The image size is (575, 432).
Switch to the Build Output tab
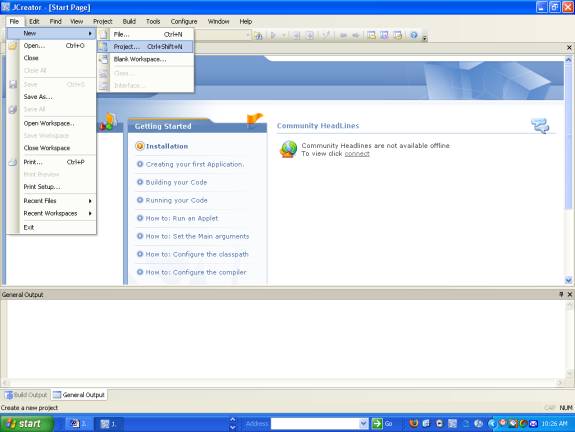(x=26, y=395)
